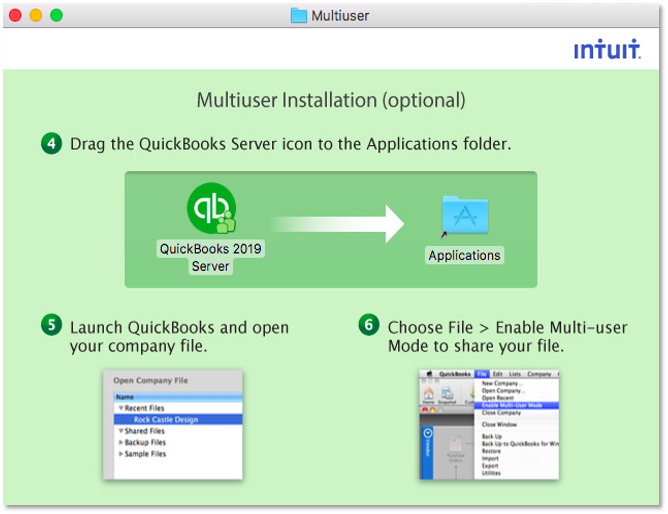The image size is (668, 514).
Task: Close the Multiuser window
Action: (x=15, y=15)
